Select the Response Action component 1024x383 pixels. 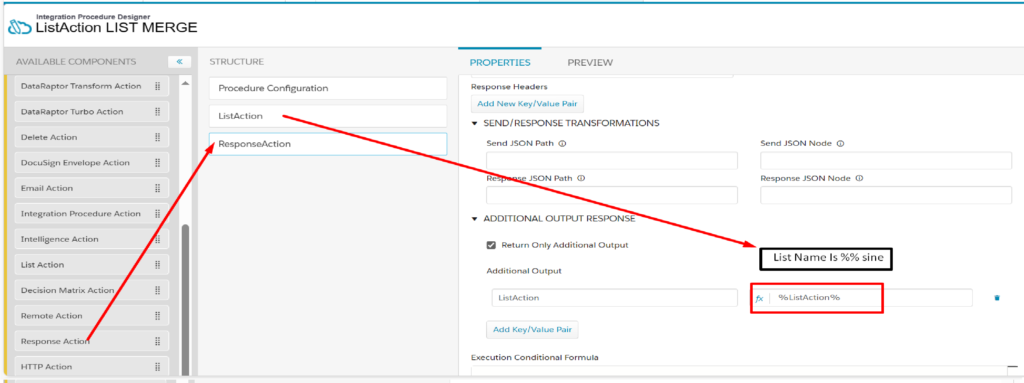click(x=91, y=341)
